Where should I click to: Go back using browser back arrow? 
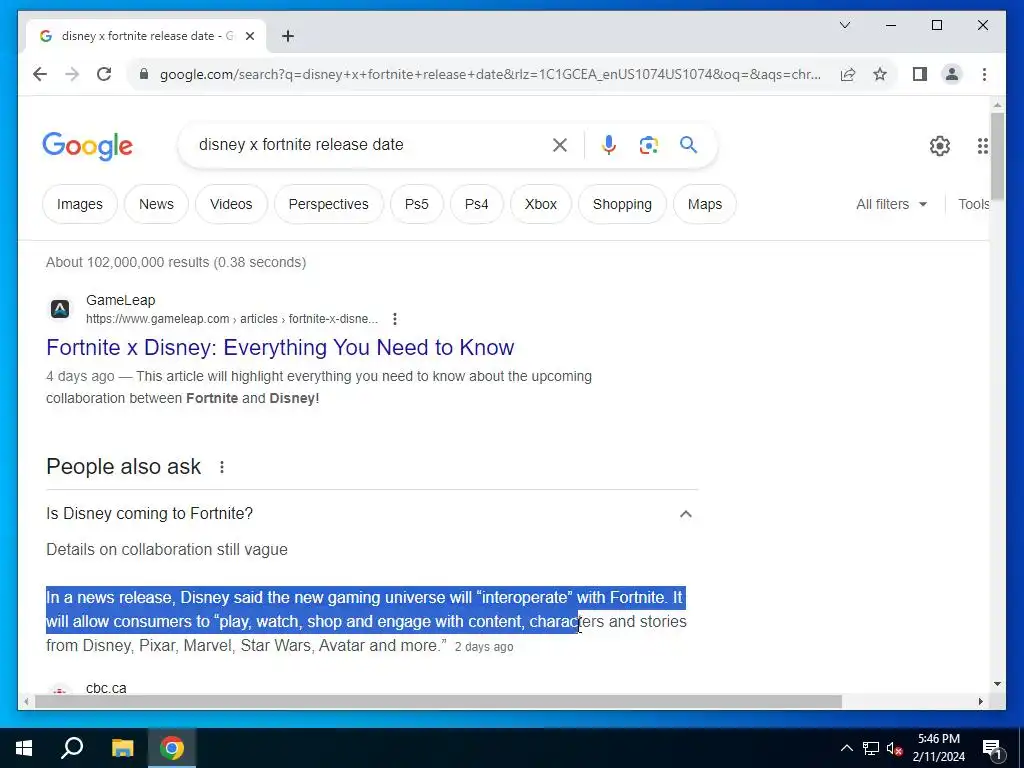click(40, 74)
